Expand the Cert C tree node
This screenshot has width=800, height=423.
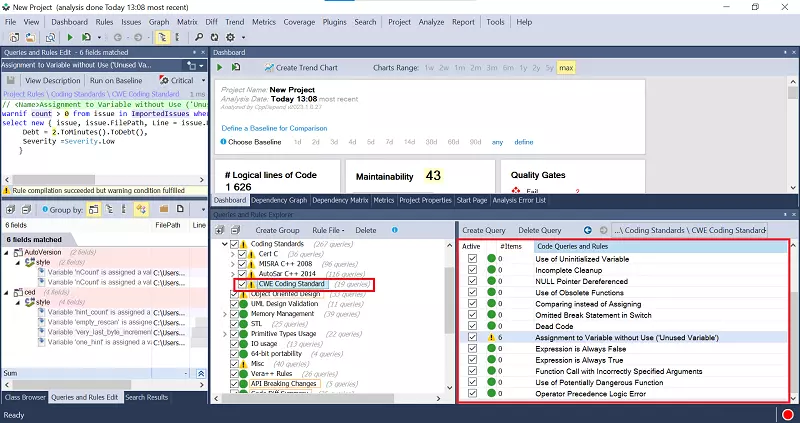tap(233, 254)
